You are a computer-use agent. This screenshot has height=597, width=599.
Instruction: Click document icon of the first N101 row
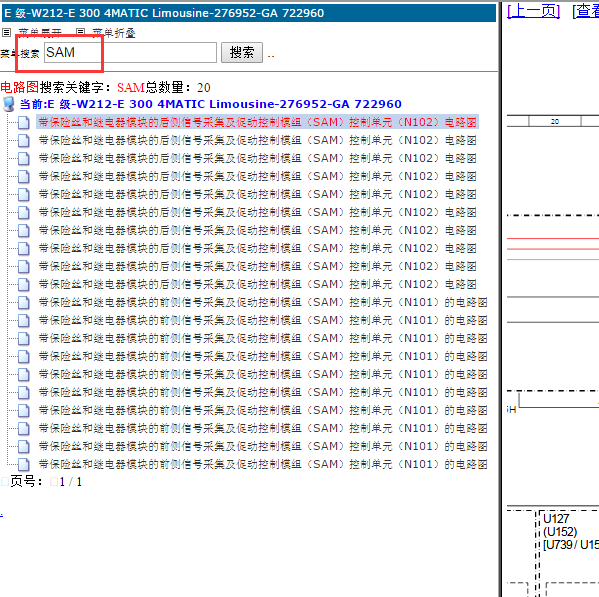click(24, 303)
